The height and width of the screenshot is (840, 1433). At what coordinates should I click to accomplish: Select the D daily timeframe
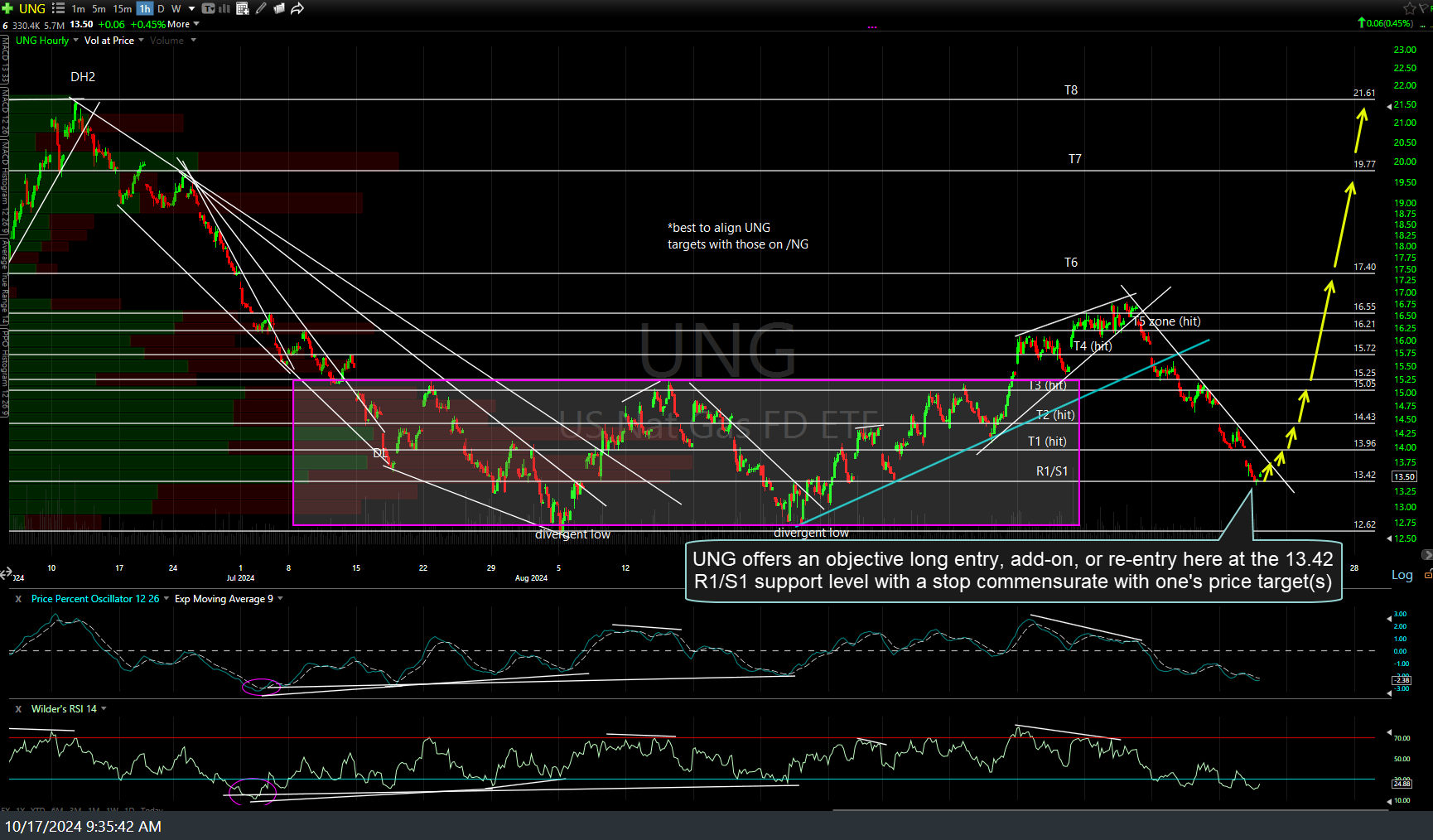(161, 8)
